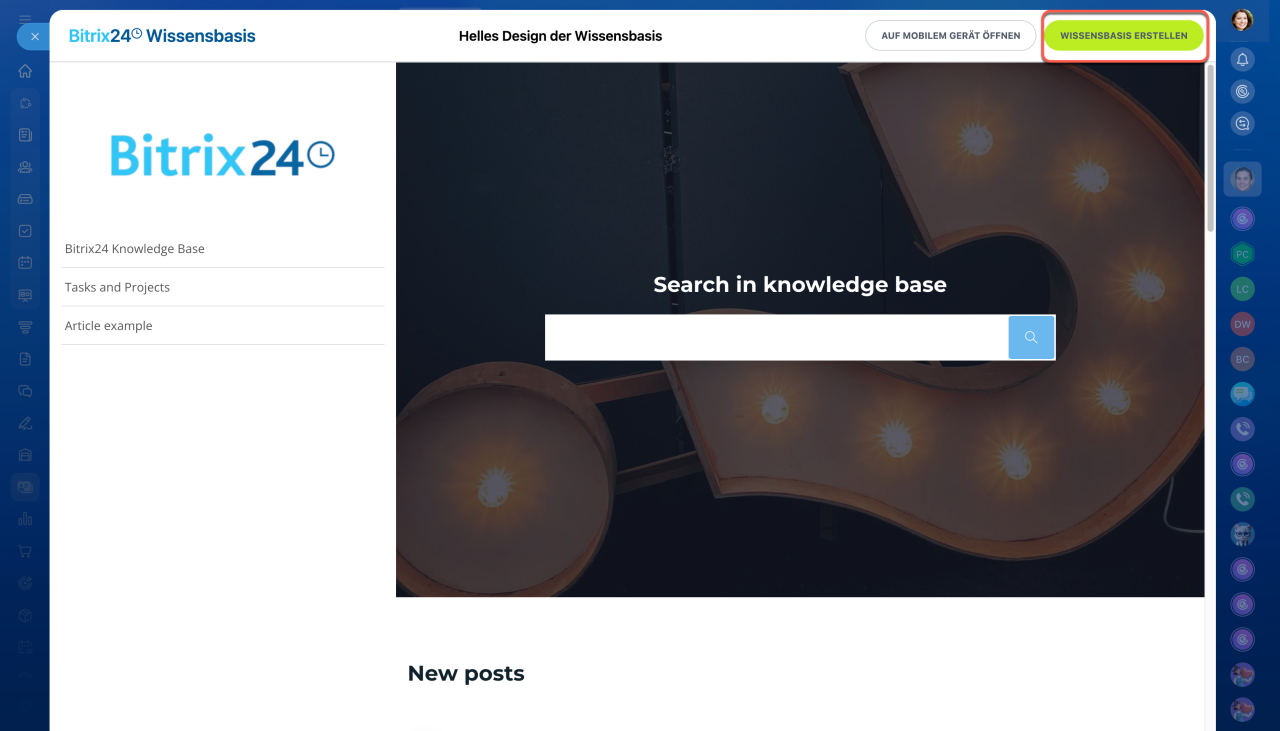Click the chat search icon in right panel
The height and width of the screenshot is (731, 1280).
click(x=1242, y=124)
